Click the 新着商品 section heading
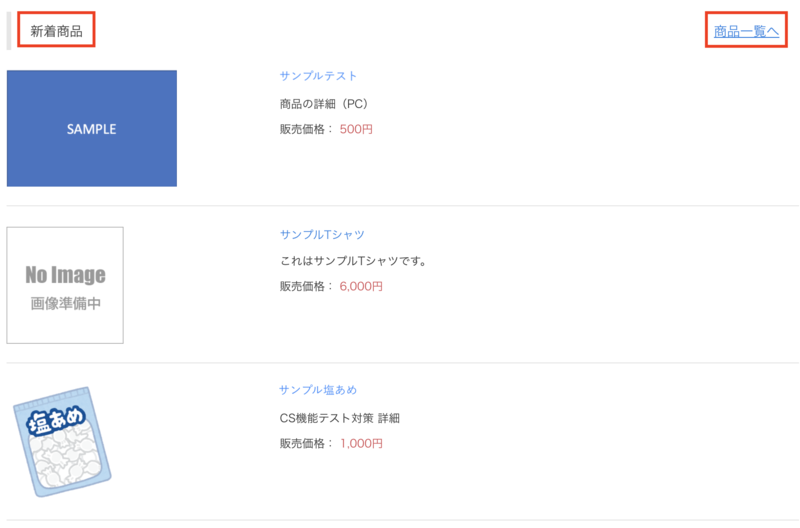Image resolution: width=800 pixels, height=528 pixels. 57,31
